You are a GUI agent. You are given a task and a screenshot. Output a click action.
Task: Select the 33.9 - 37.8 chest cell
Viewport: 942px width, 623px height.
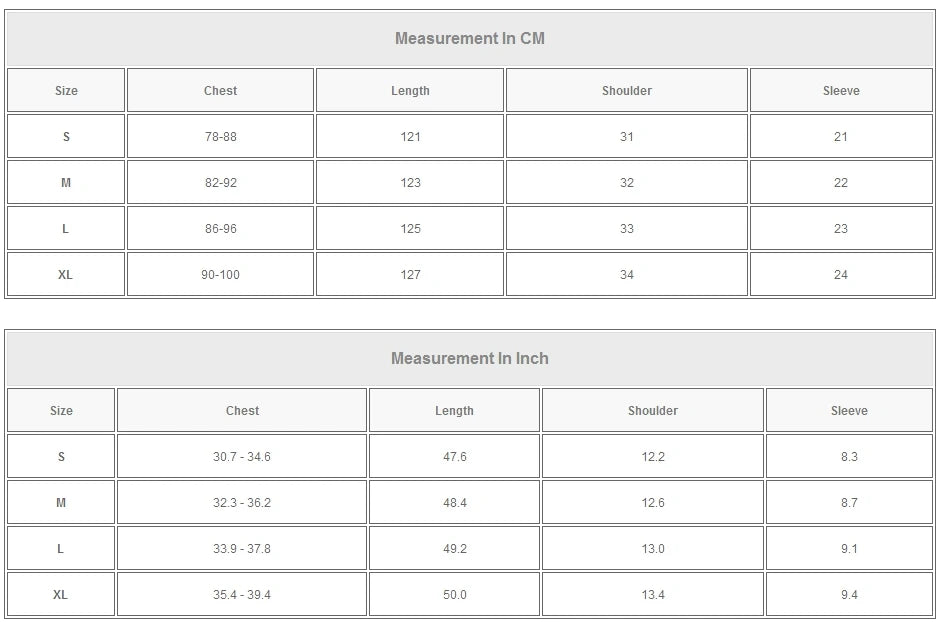tap(241, 549)
